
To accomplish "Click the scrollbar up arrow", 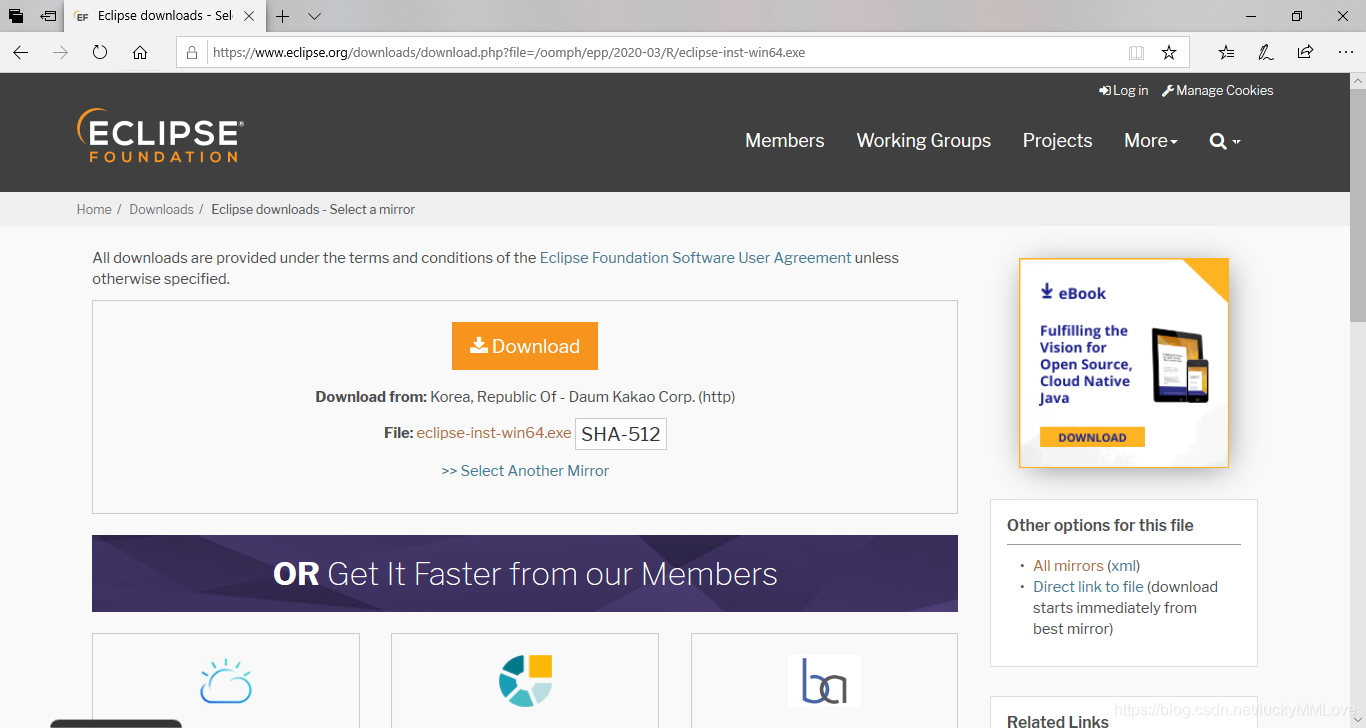I will point(1357,80).
